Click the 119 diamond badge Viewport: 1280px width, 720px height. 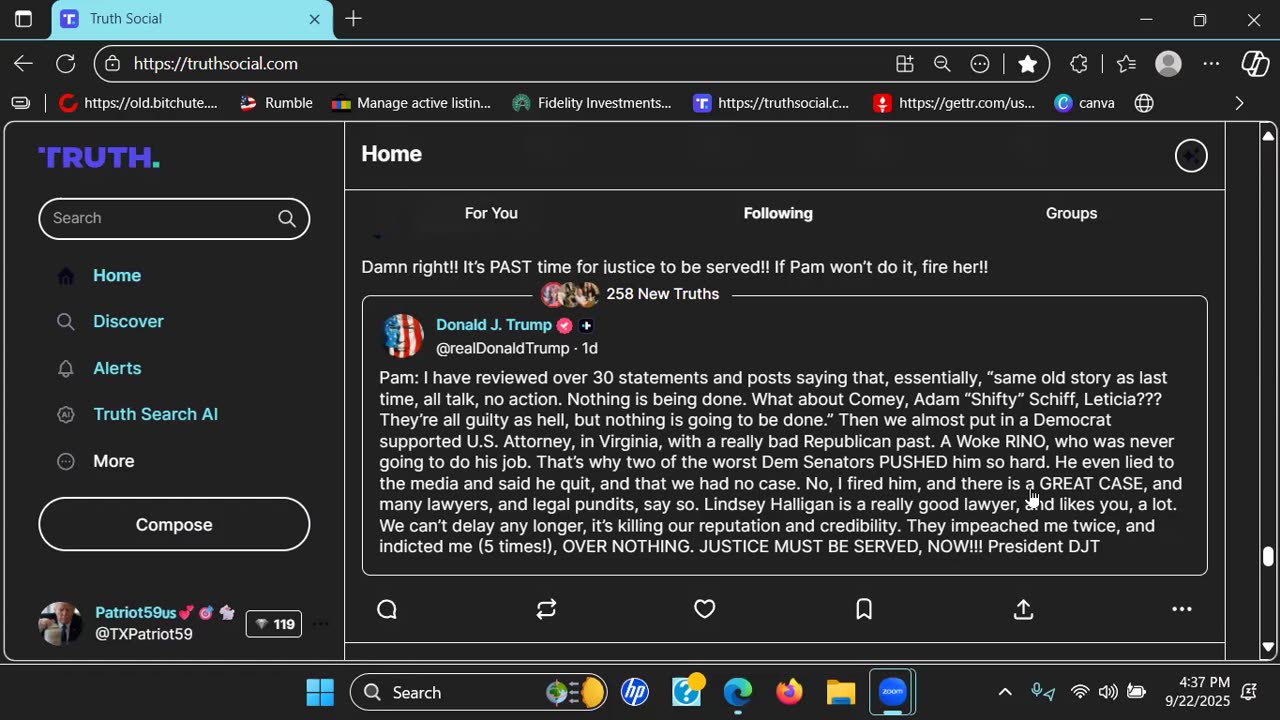[274, 624]
